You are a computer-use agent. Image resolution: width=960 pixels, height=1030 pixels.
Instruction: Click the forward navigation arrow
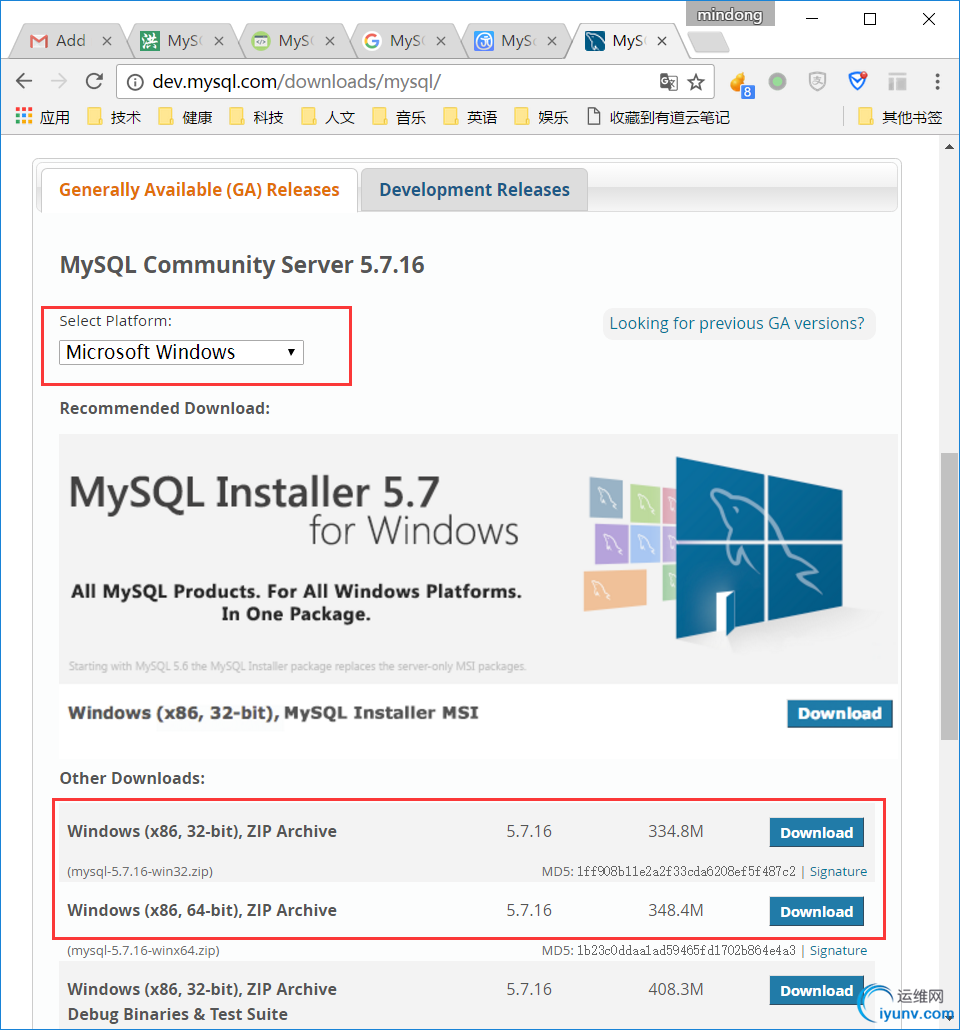tap(59, 81)
